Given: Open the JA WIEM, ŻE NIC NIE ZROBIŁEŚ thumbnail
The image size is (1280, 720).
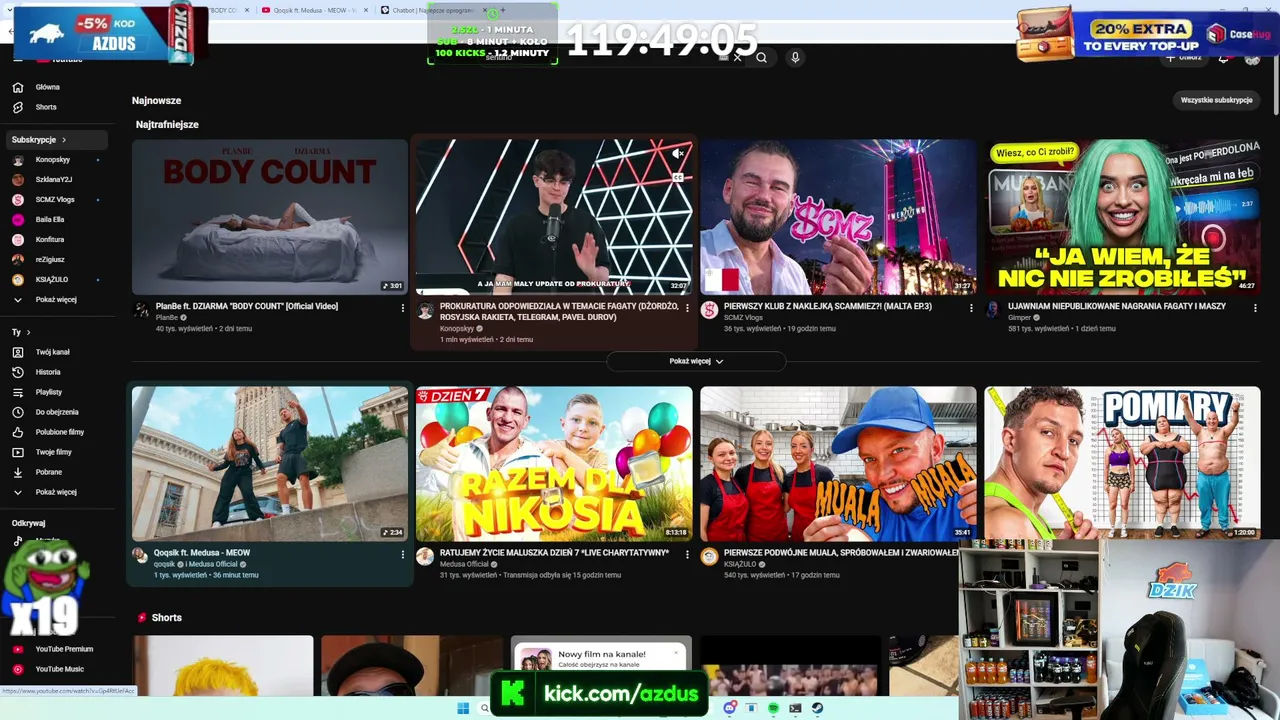Looking at the screenshot, I should point(1122,216).
